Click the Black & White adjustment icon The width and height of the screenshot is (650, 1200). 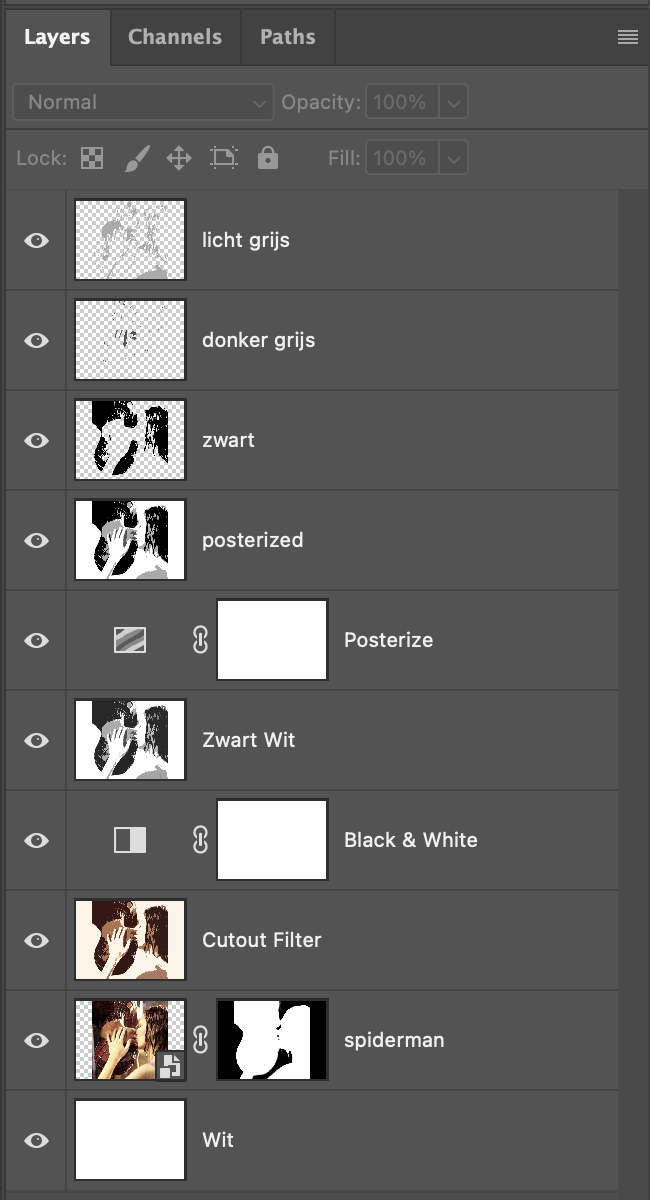tap(130, 840)
